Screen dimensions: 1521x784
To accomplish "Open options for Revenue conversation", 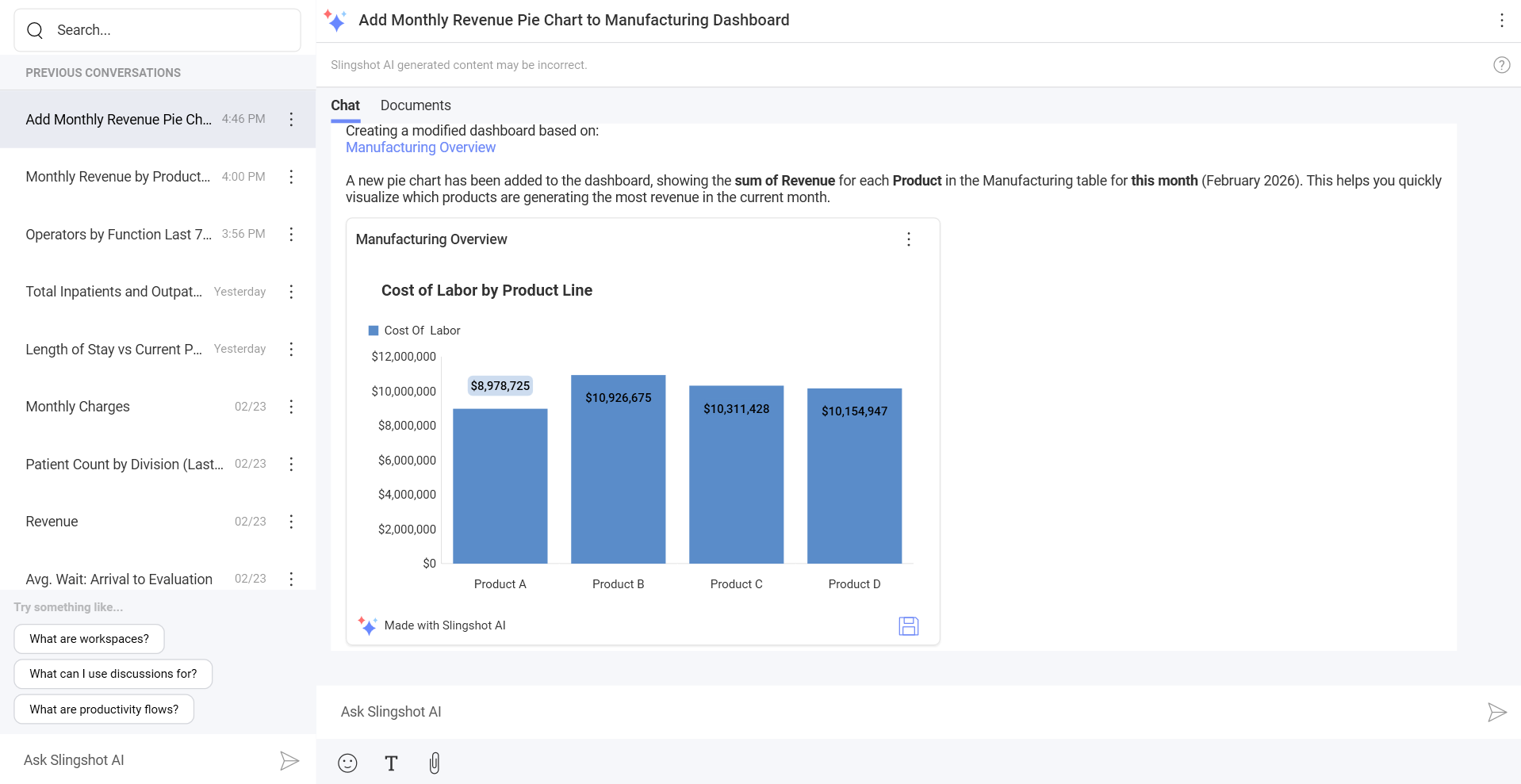I will click(x=291, y=522).
